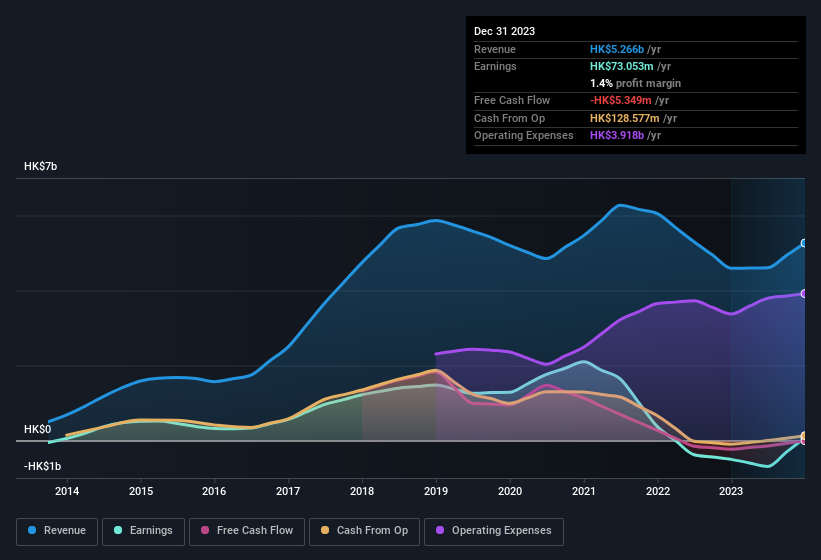This screenshot has width=821, height=560.
Task: Toggle the Free Cash Flow legend button
Action: tap(247, 531)
